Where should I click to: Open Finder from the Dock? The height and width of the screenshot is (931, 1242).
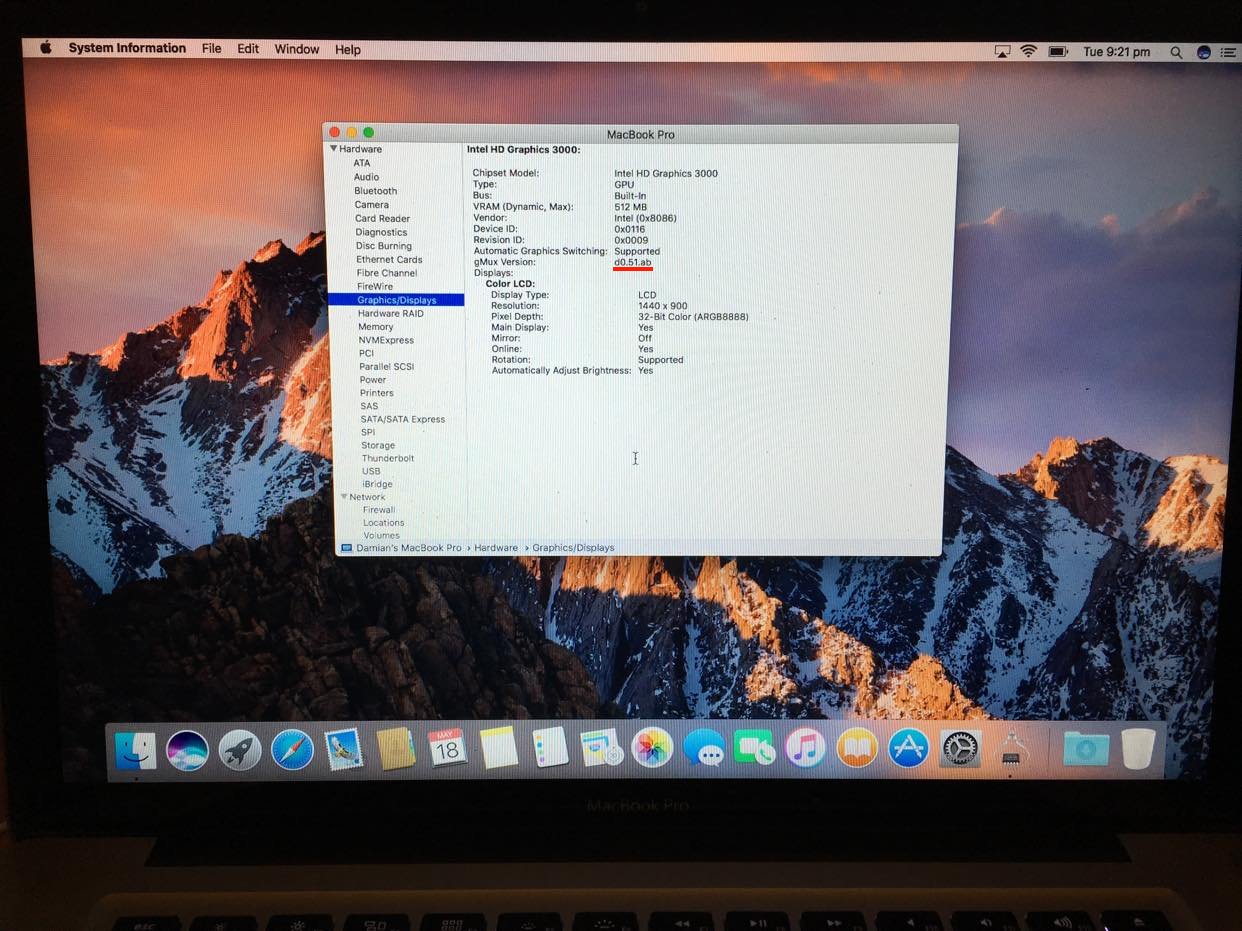135,750
